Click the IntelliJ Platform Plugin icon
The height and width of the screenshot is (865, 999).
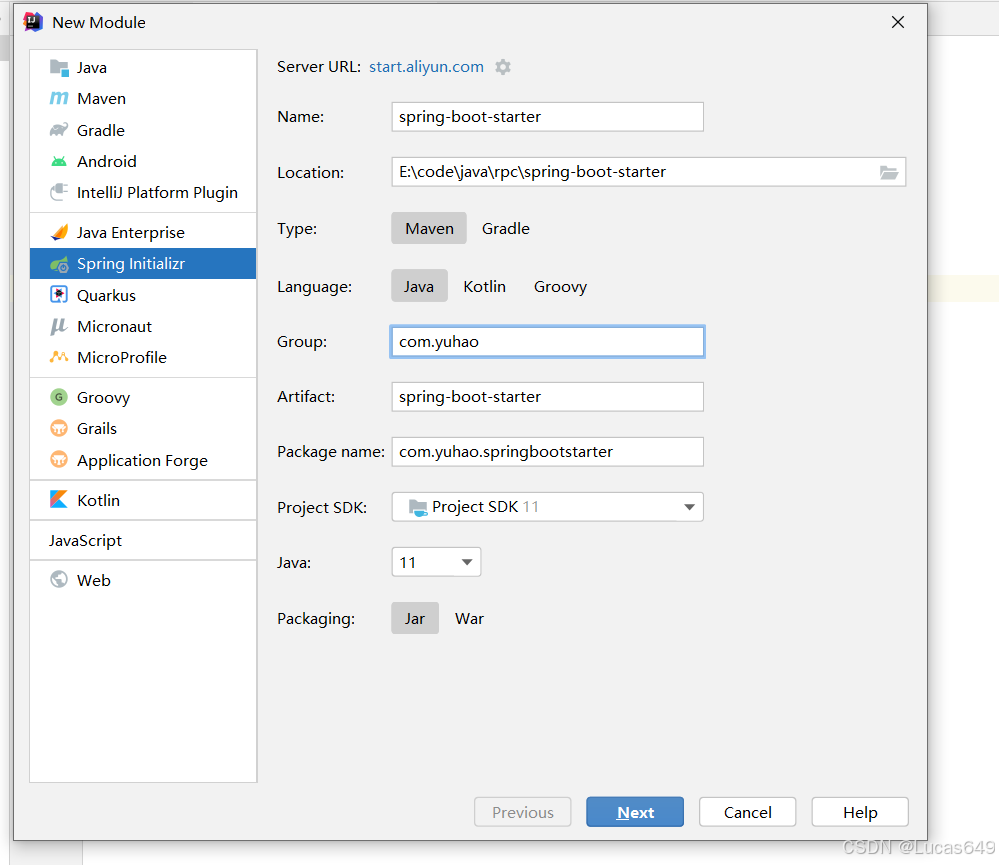[59, 192]
